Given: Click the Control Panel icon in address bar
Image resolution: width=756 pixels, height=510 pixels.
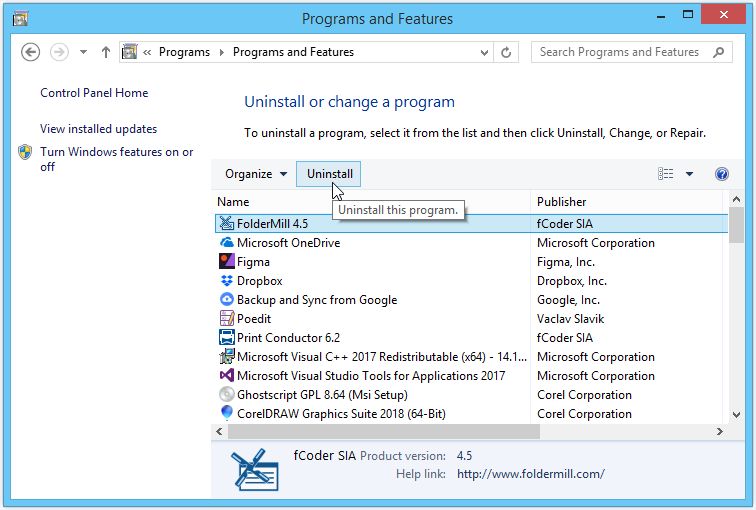Looking at the screenshot, I should coord(129,52).
